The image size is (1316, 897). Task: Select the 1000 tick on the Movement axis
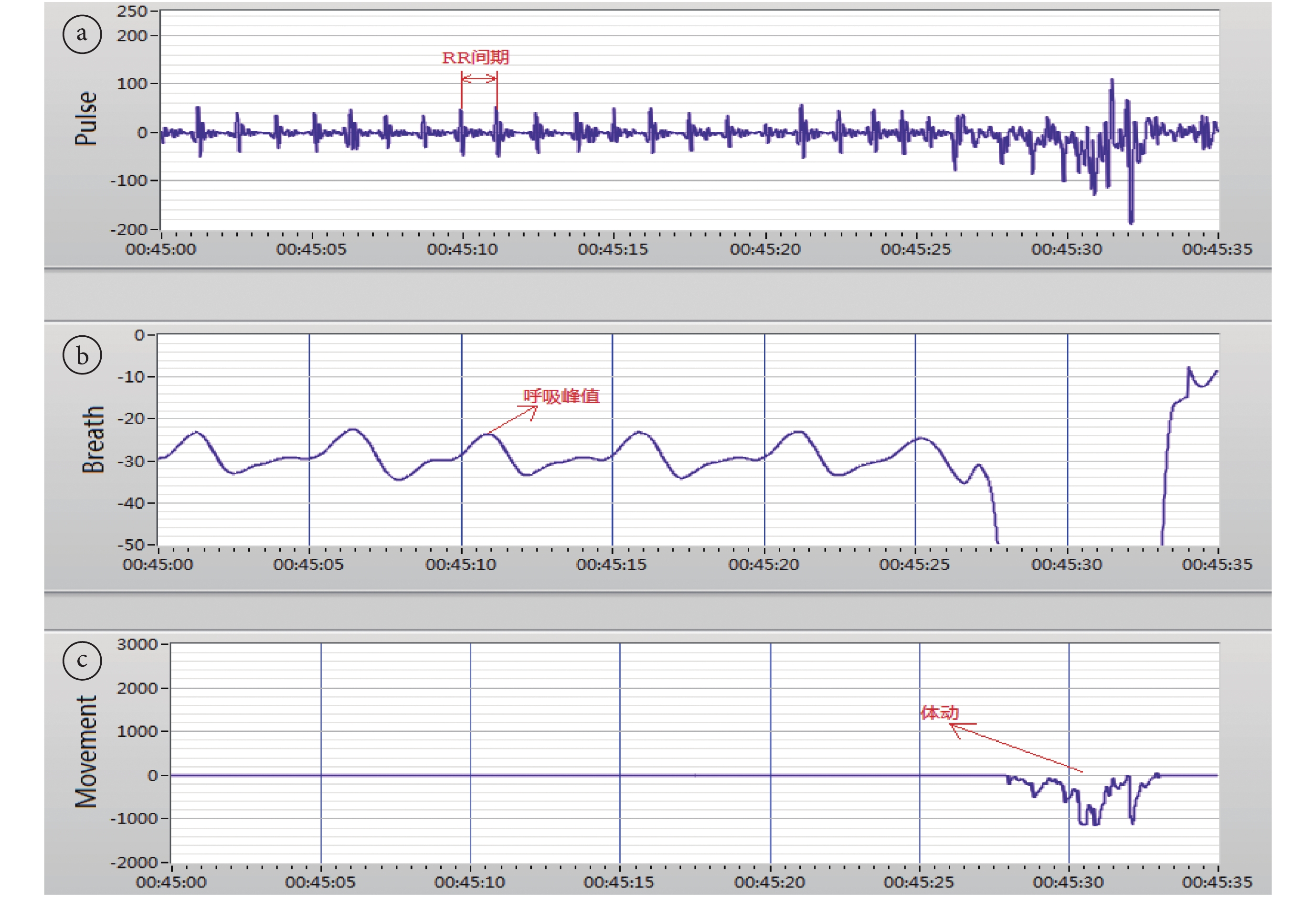[x=138, y=731]
